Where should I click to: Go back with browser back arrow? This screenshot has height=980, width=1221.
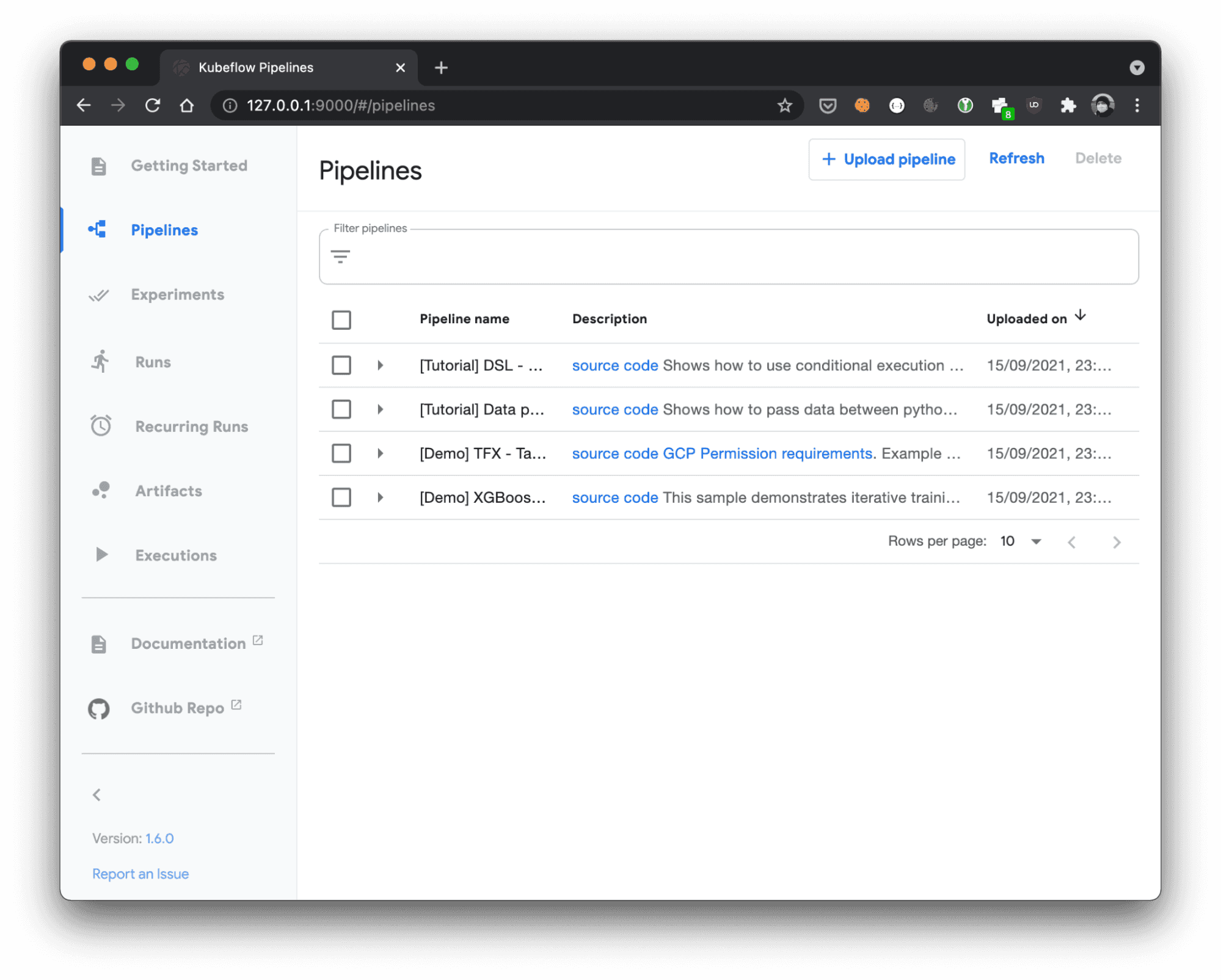click(84, 105)
